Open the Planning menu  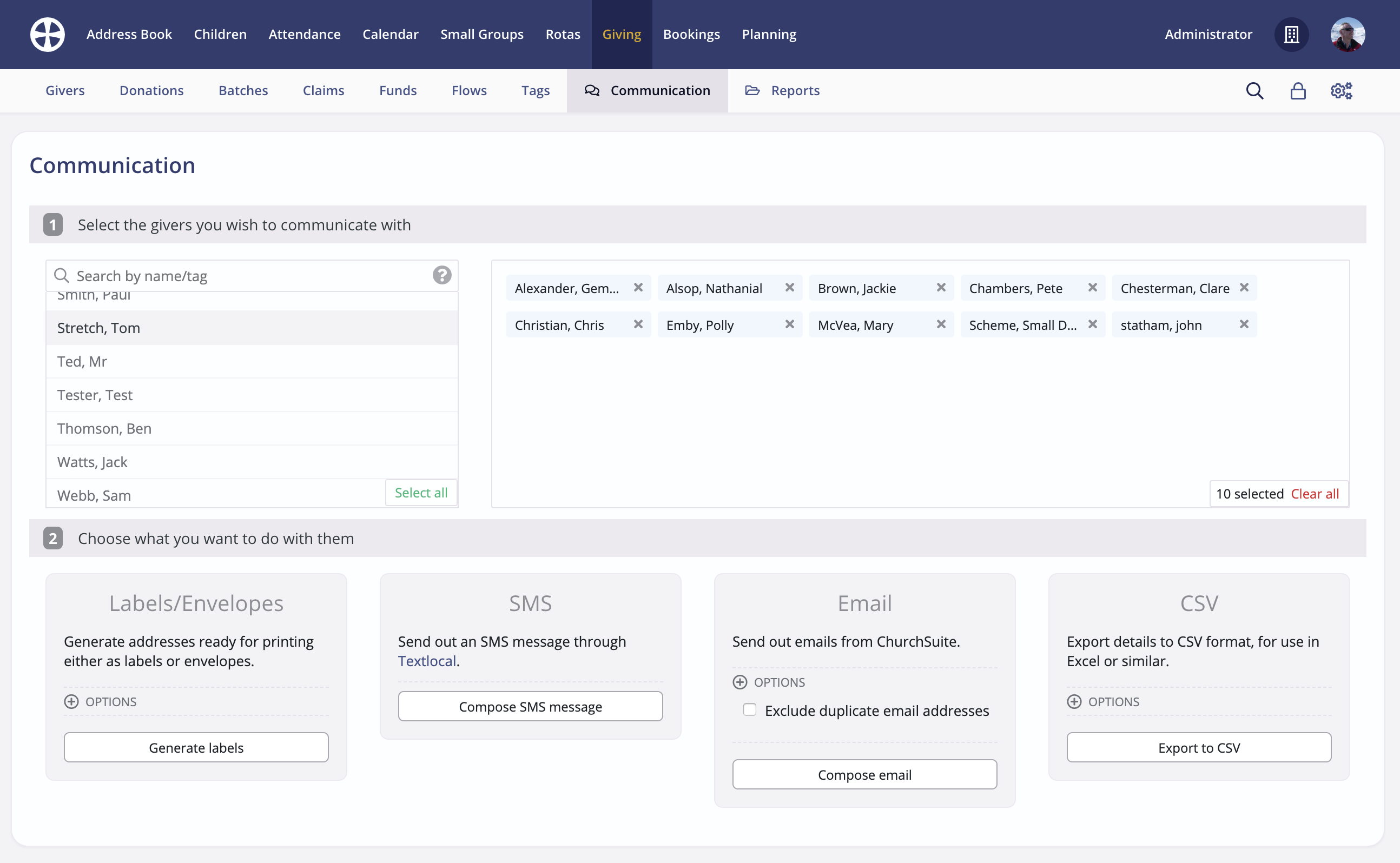point(769,34)
